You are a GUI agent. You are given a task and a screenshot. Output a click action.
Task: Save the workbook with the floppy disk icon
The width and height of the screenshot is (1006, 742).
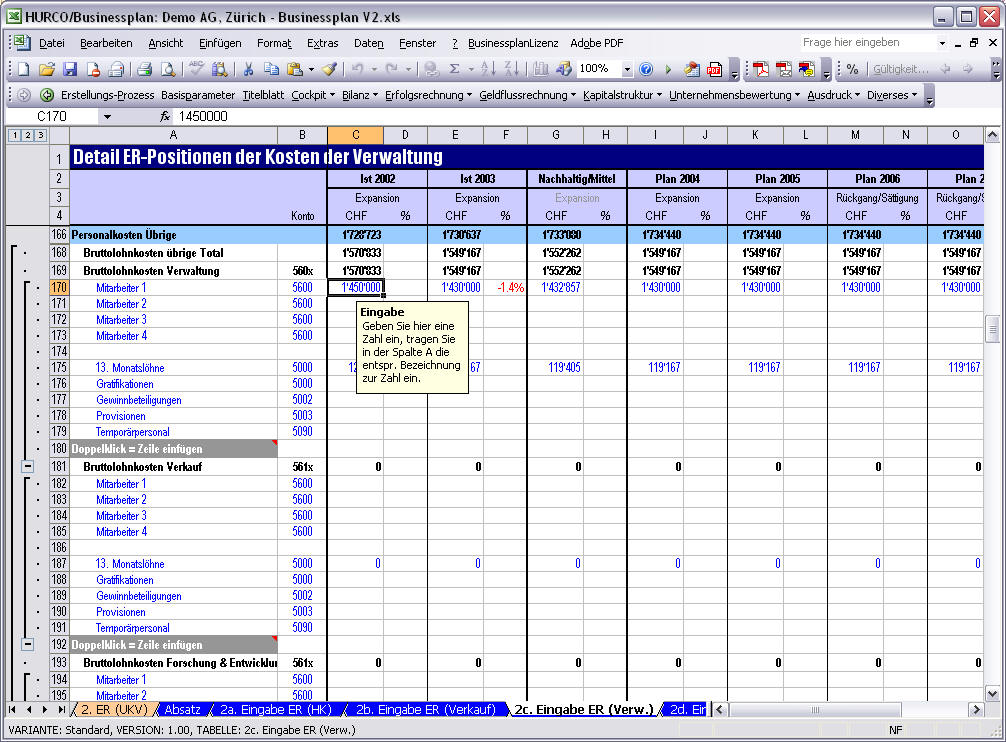pos(70,69)
